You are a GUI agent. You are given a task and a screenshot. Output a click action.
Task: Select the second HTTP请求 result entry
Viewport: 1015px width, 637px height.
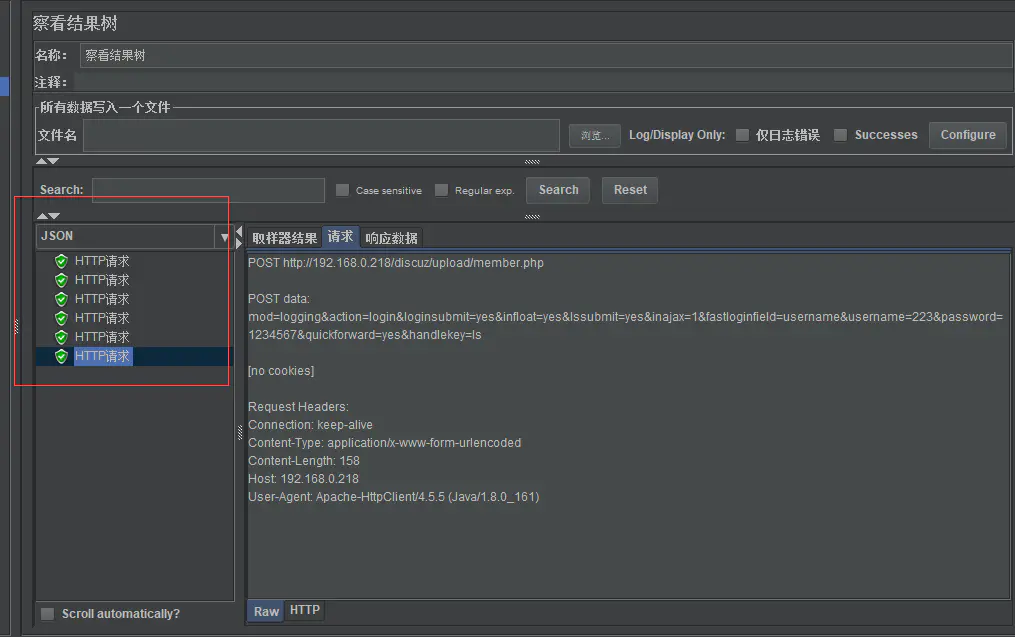tap(102, 280)
